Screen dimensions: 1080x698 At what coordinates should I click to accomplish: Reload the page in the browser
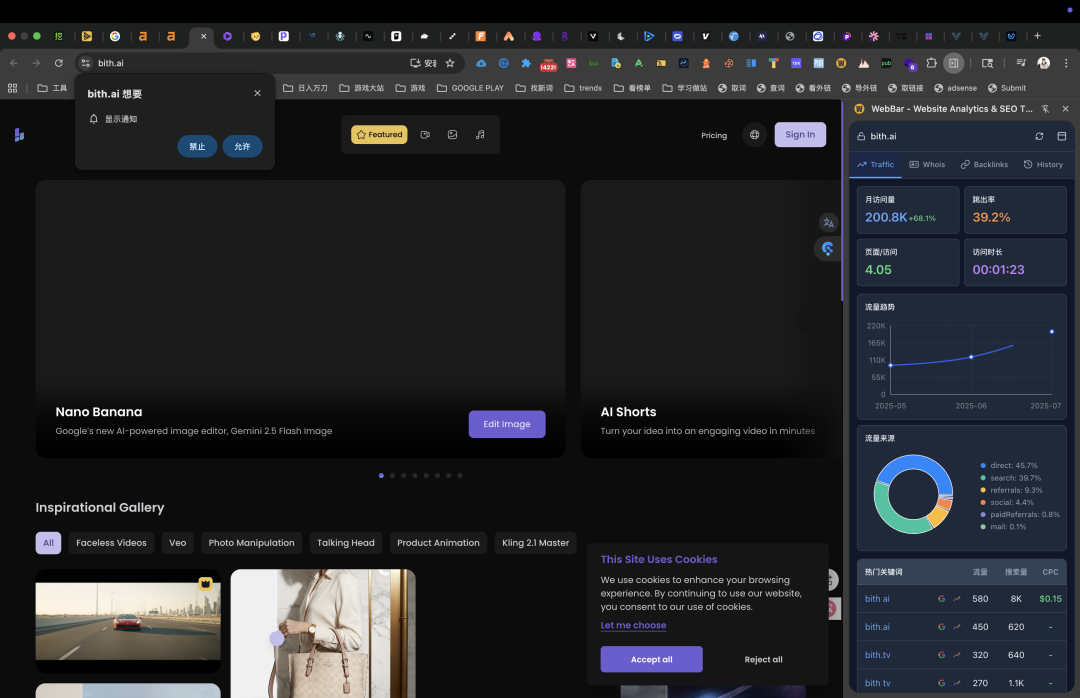(59, 63)
